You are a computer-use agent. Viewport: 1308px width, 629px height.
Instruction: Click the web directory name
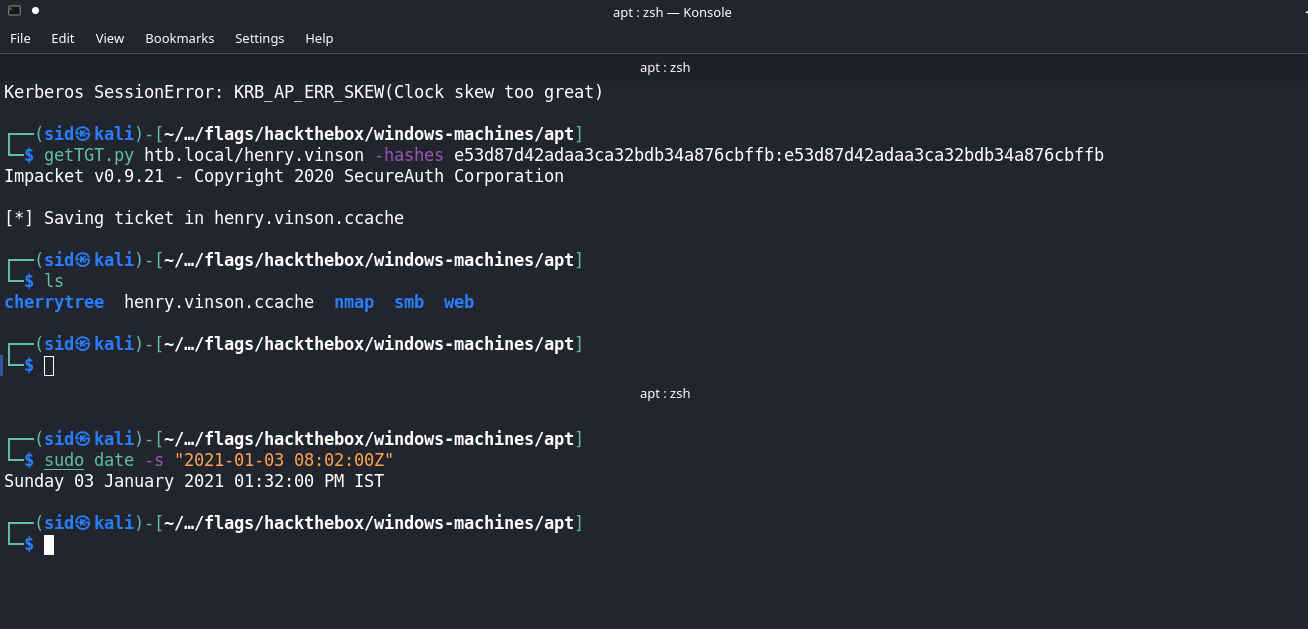click(x=459, y=302)
